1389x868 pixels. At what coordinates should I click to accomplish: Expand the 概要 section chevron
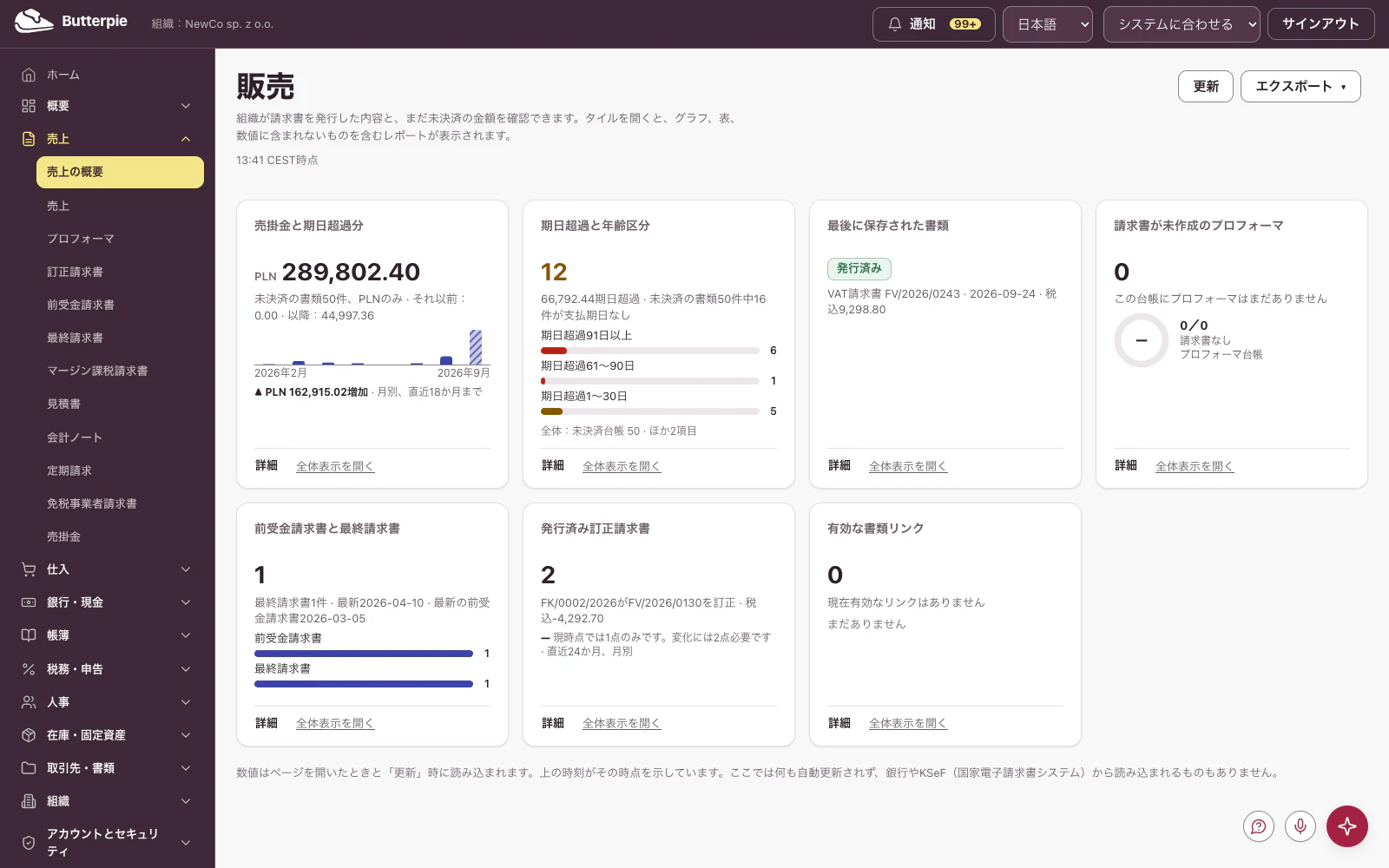186,106
